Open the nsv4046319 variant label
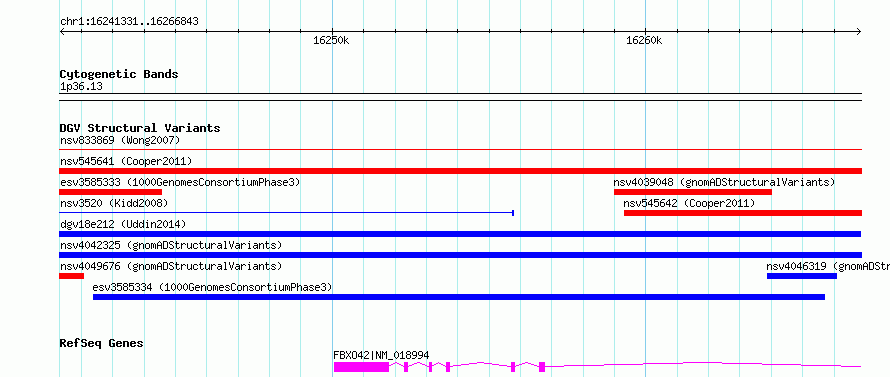This screenshot has width=890, height=377. [x=828, y=266]
